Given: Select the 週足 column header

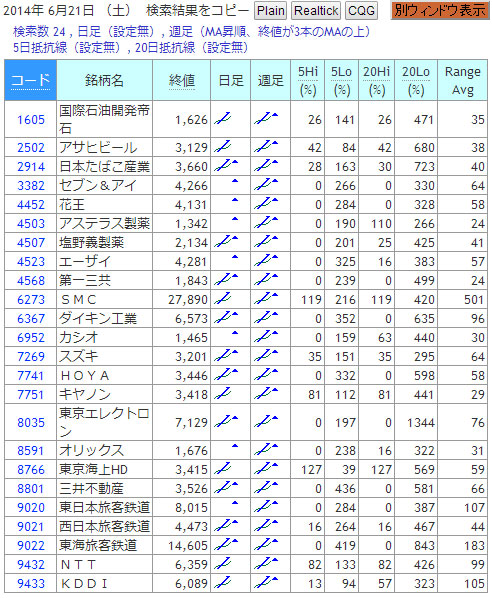Looking at the screenshot, I should click(270, 80).
